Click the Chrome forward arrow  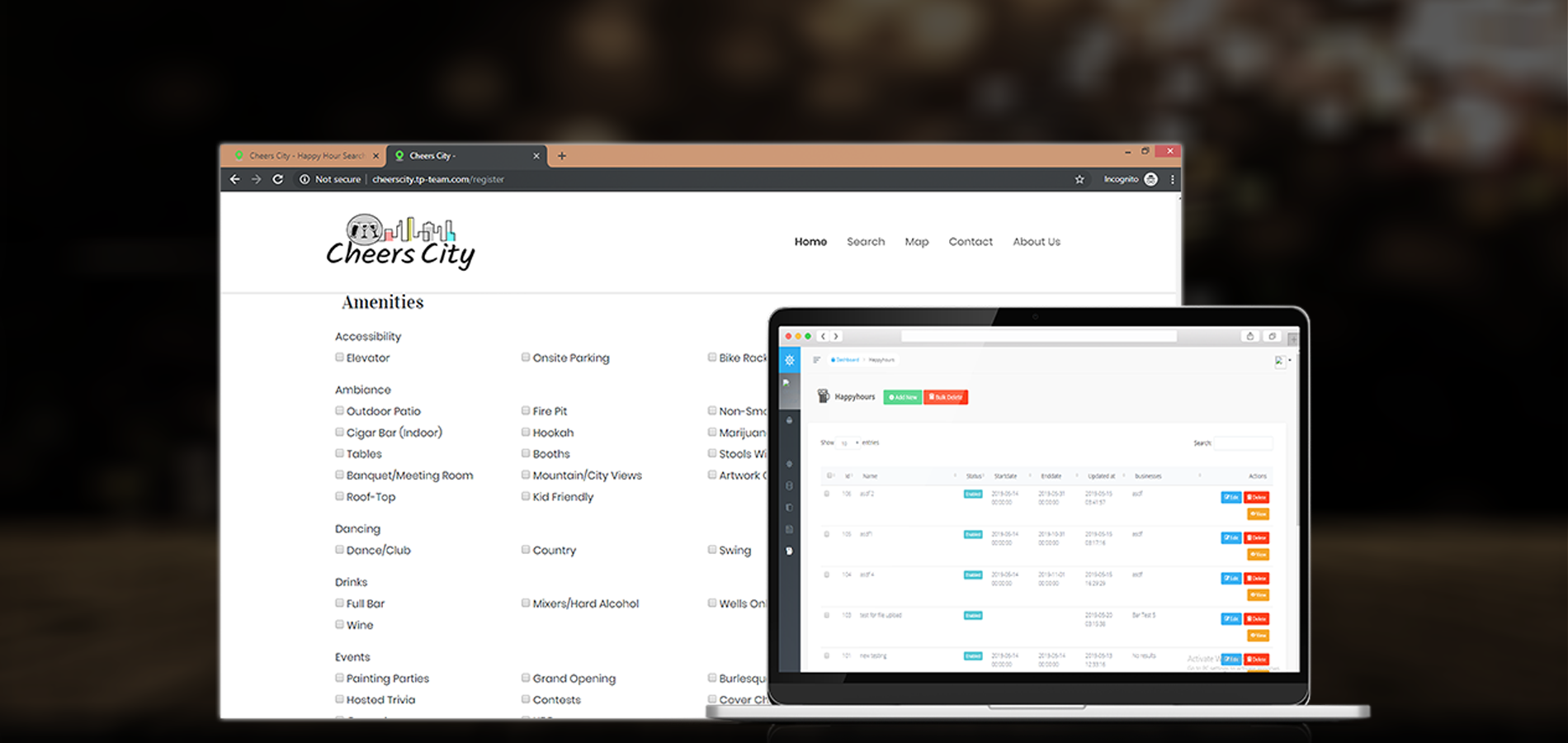pos(256,179)
